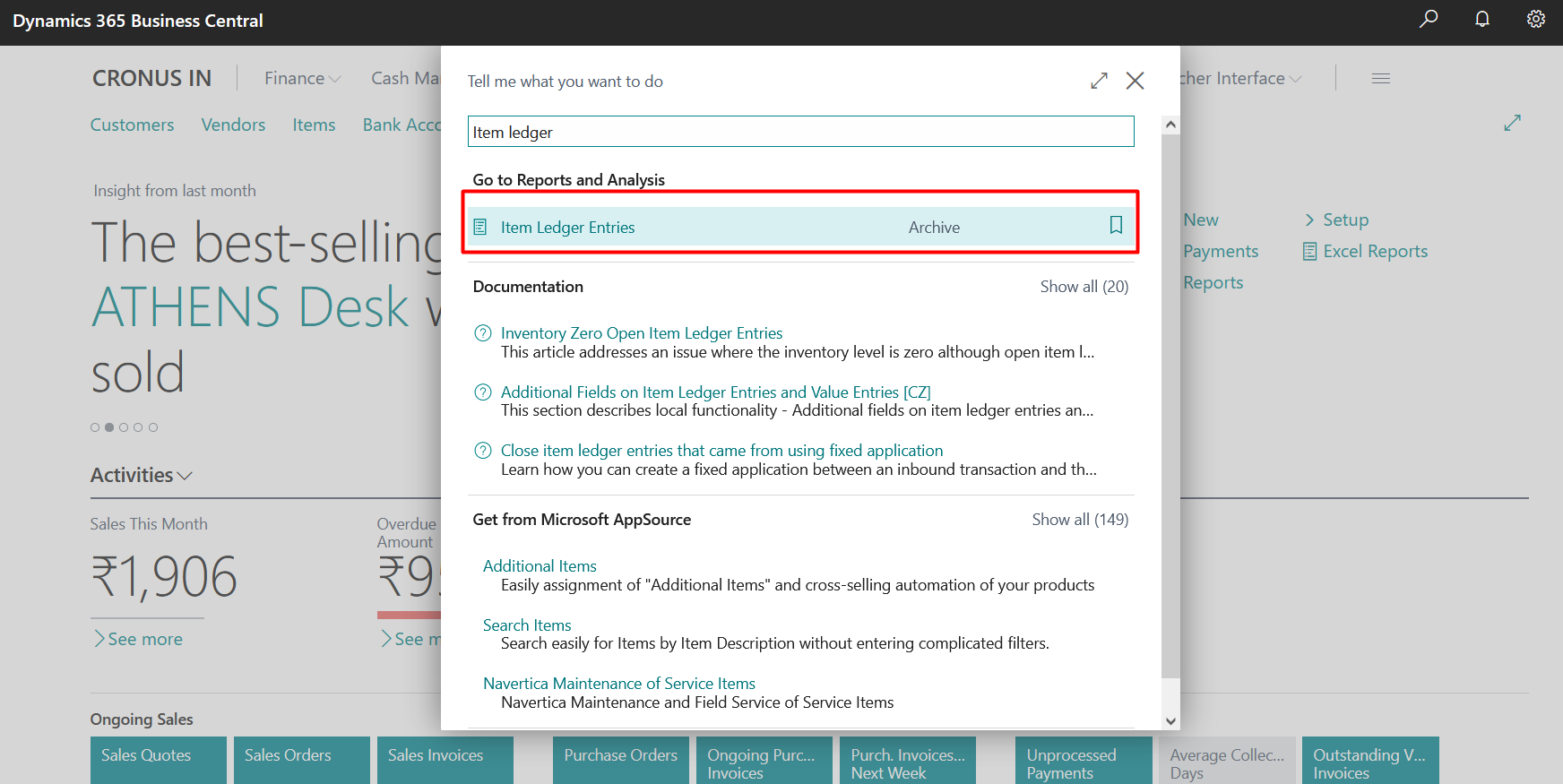The image size is (1563, 784).
Task: Open Navertica Maintenance of Service Items app
Action: [x=619, y=684]
